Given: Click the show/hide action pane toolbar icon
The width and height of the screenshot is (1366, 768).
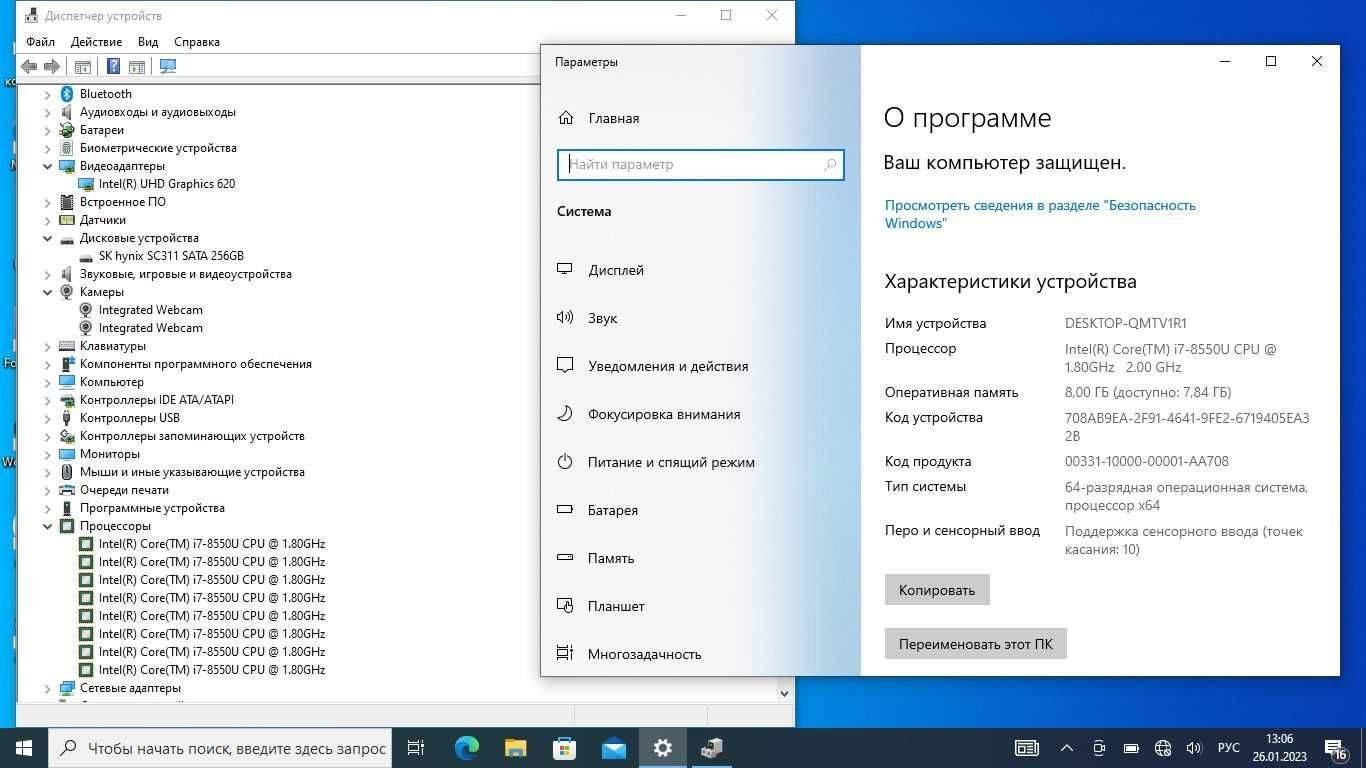Looking at the screenshot, I should (x=137, y=66).
